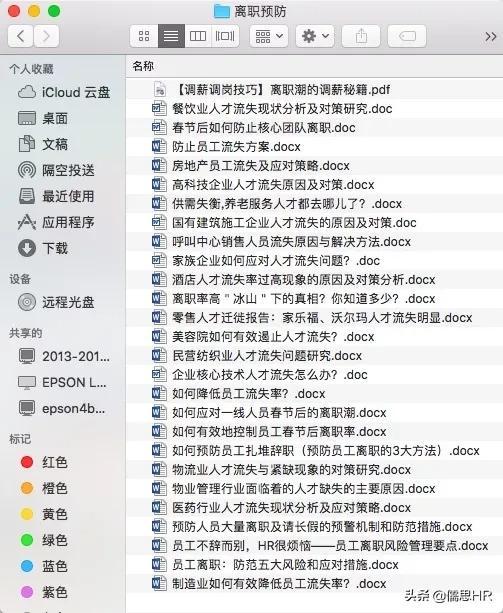Switch to list view
503x613 pixels.
pos(171,36)
